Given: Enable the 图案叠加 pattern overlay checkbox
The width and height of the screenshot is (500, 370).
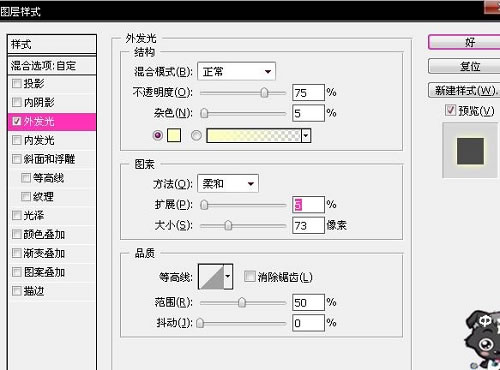Looking at the screenshot, I should coord(17,272).
